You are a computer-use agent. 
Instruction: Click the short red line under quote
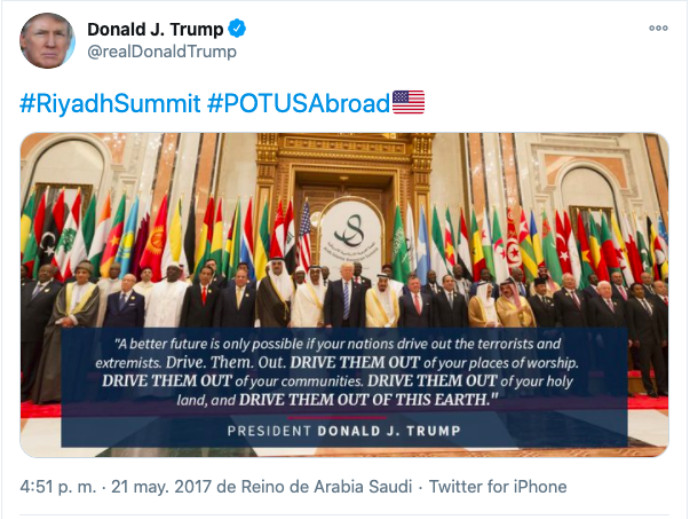343,416
